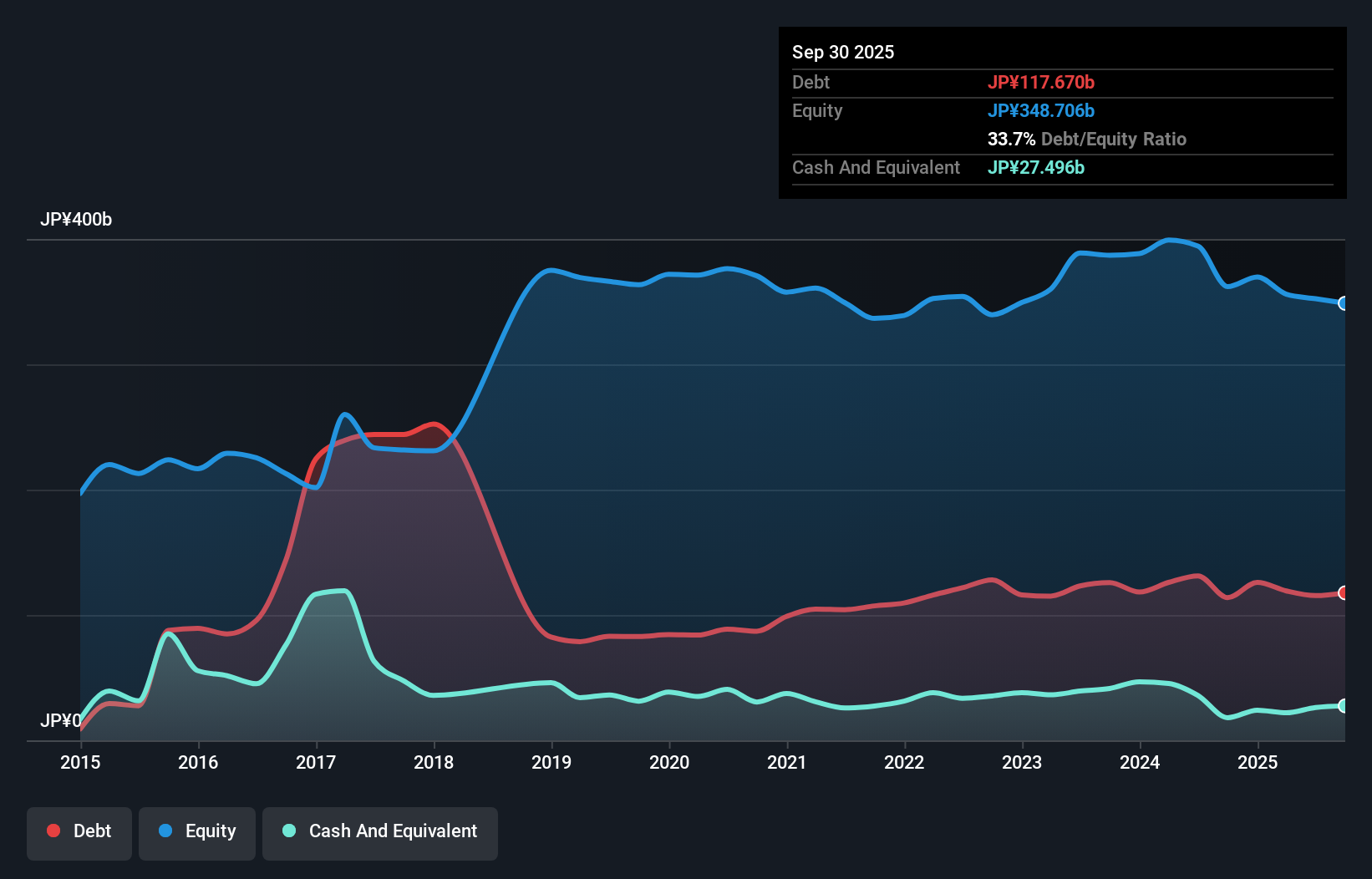1372x879 pixels.
Task: Toggle the Cash And Equivalent legend button
Action: point(380,833)
